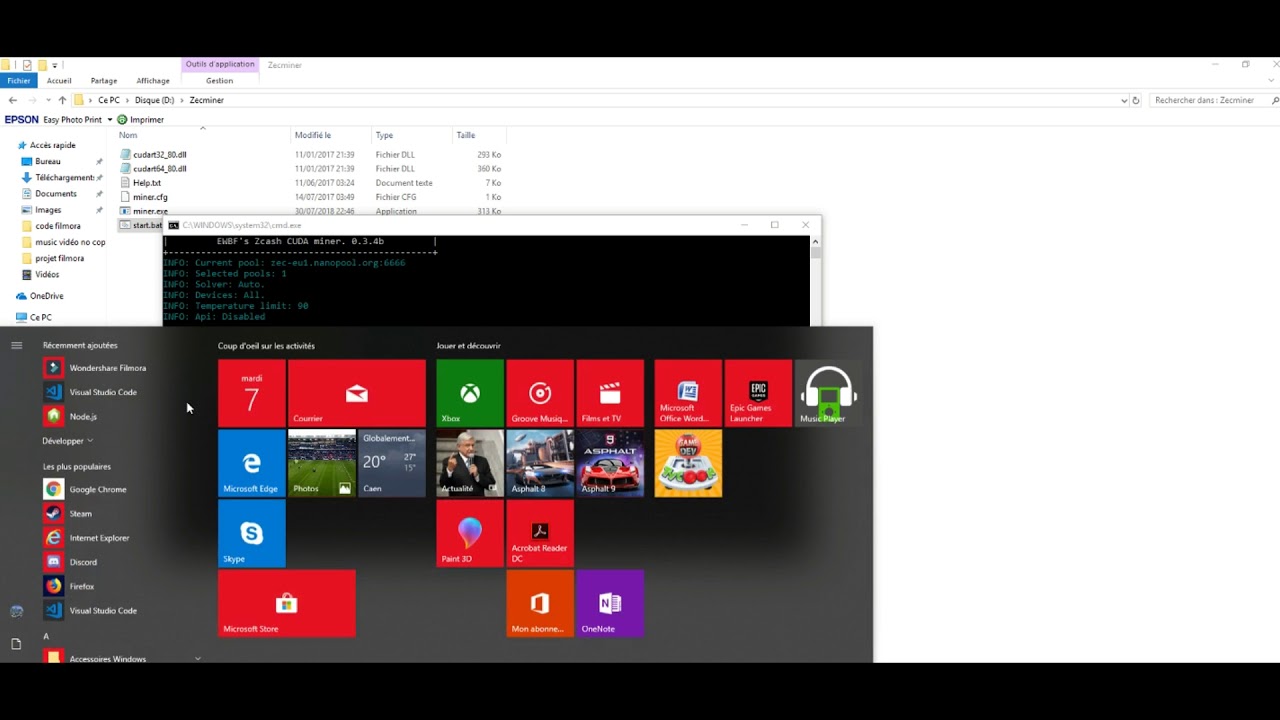The image size is (1280, 720).
Task: Open the Skype tile
Action: (251, 533)
